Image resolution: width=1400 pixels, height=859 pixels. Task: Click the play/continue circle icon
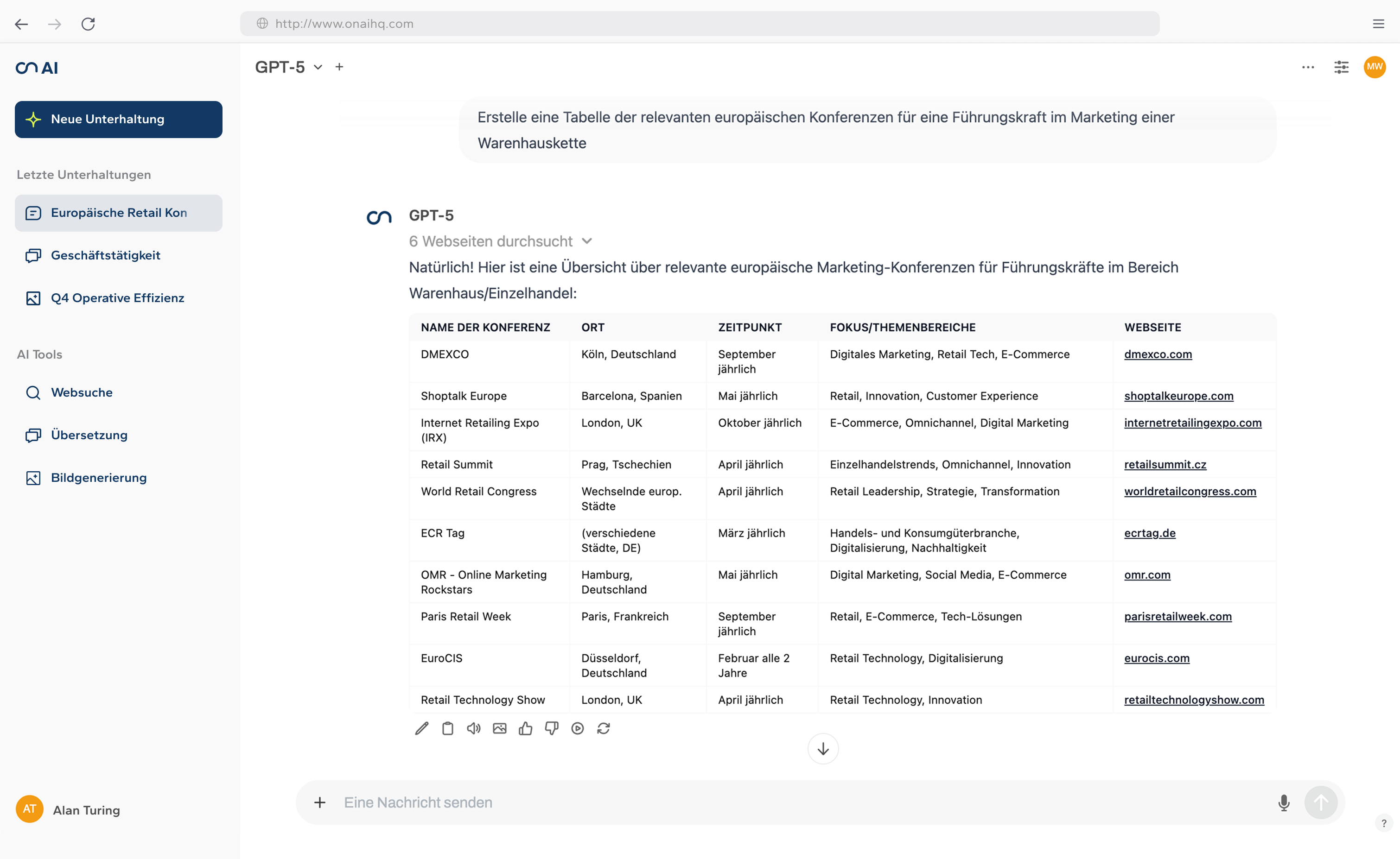[578, 728]
